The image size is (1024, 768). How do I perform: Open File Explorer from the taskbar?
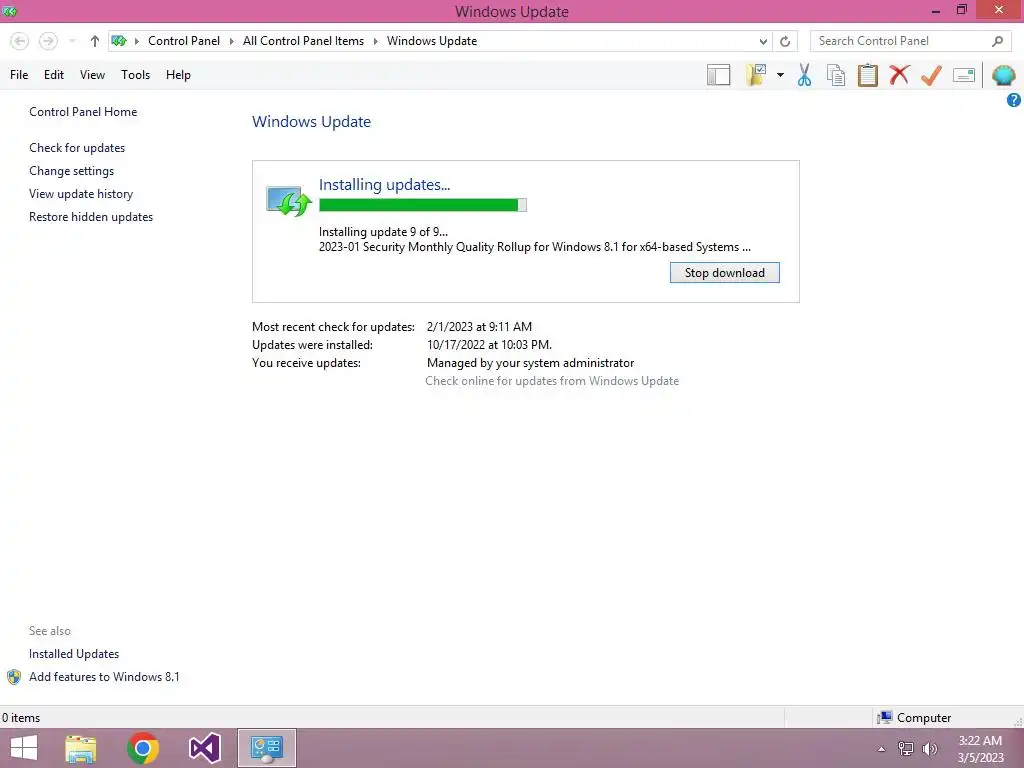pos(81,748)
